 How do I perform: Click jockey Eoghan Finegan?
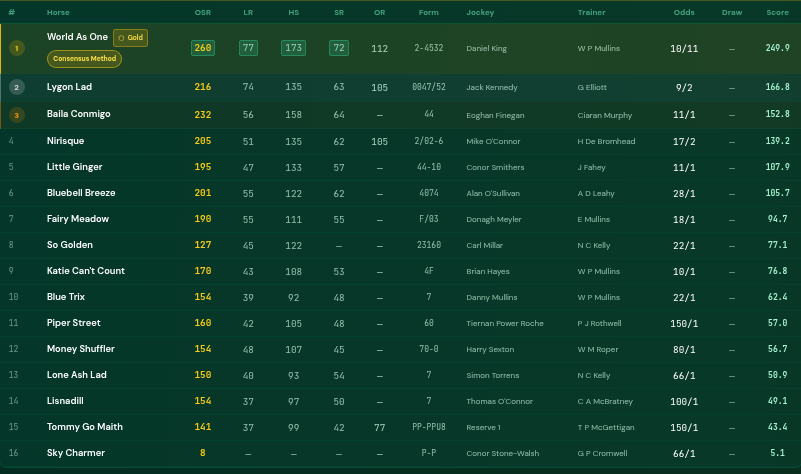495,115
